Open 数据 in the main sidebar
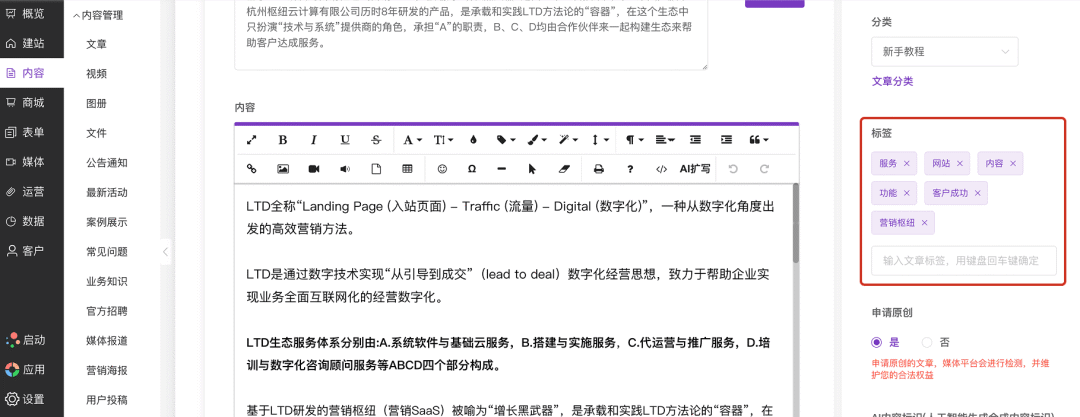 (x=32, y=221)
